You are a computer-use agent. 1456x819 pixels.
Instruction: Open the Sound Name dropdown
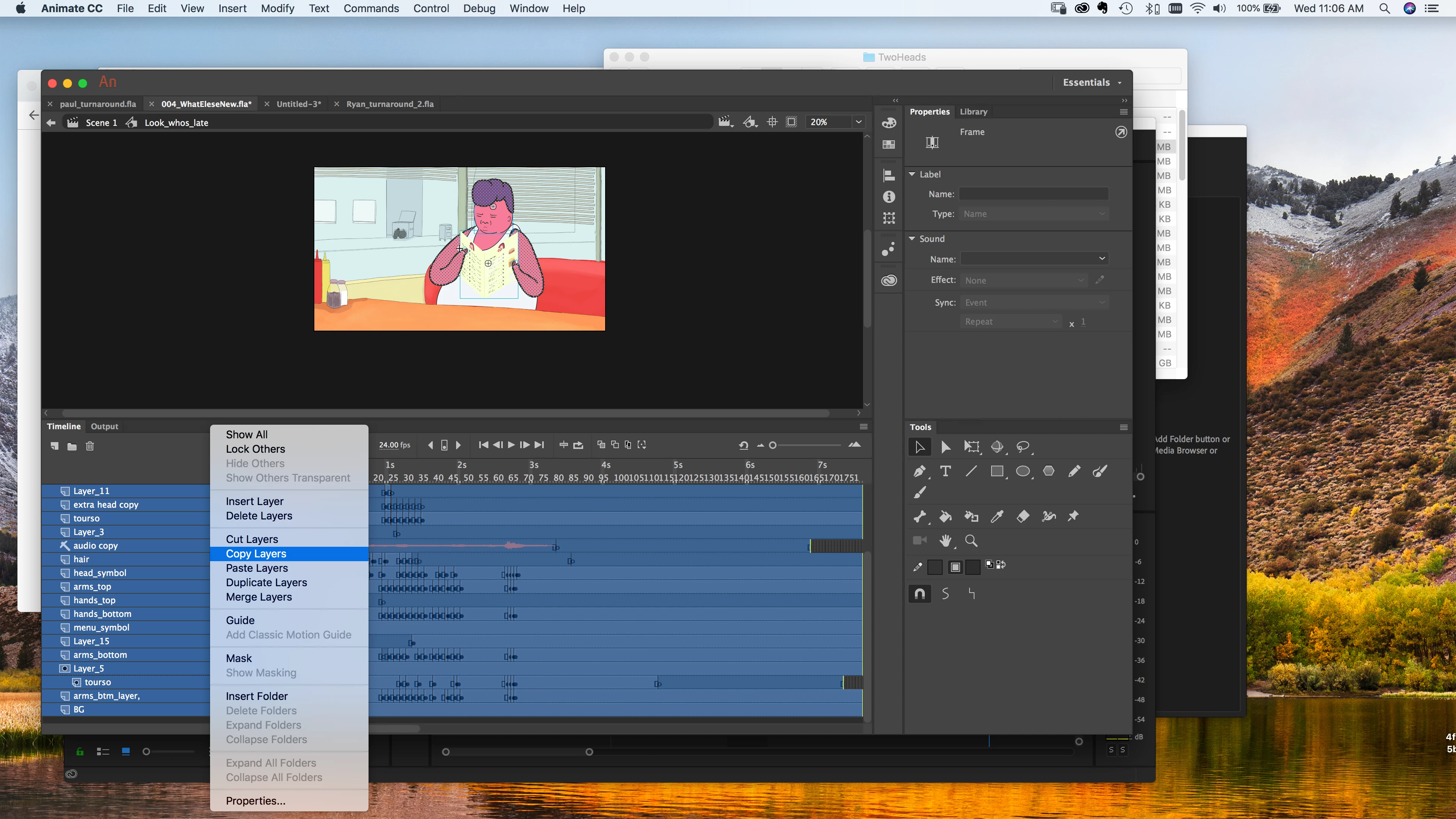tap(1034, 258)
